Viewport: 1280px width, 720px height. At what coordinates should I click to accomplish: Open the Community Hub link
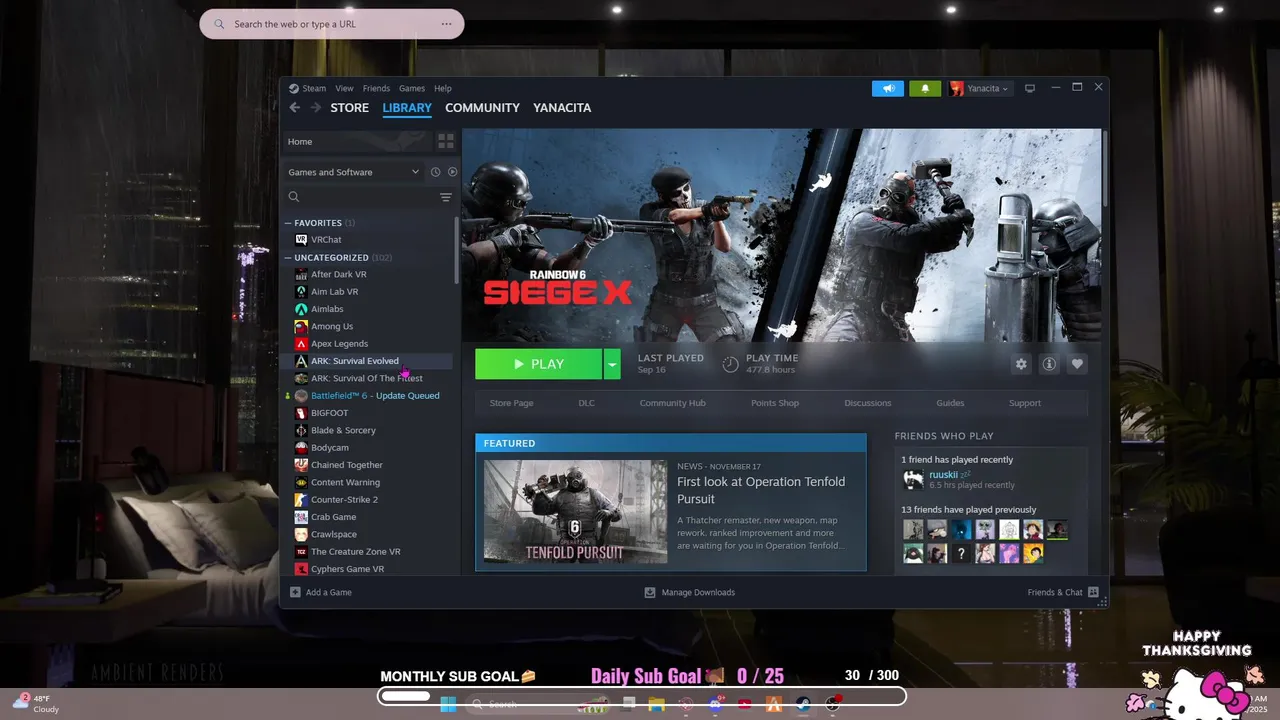pyautogui.click(x=672, y=403)
